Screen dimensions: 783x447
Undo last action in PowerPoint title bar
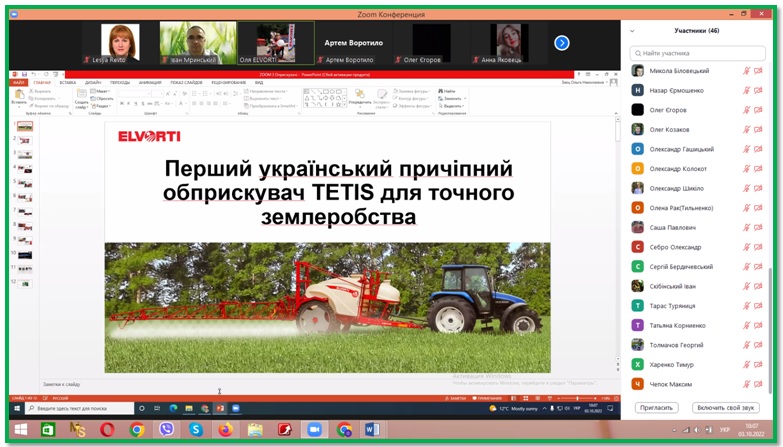(33, 74)
